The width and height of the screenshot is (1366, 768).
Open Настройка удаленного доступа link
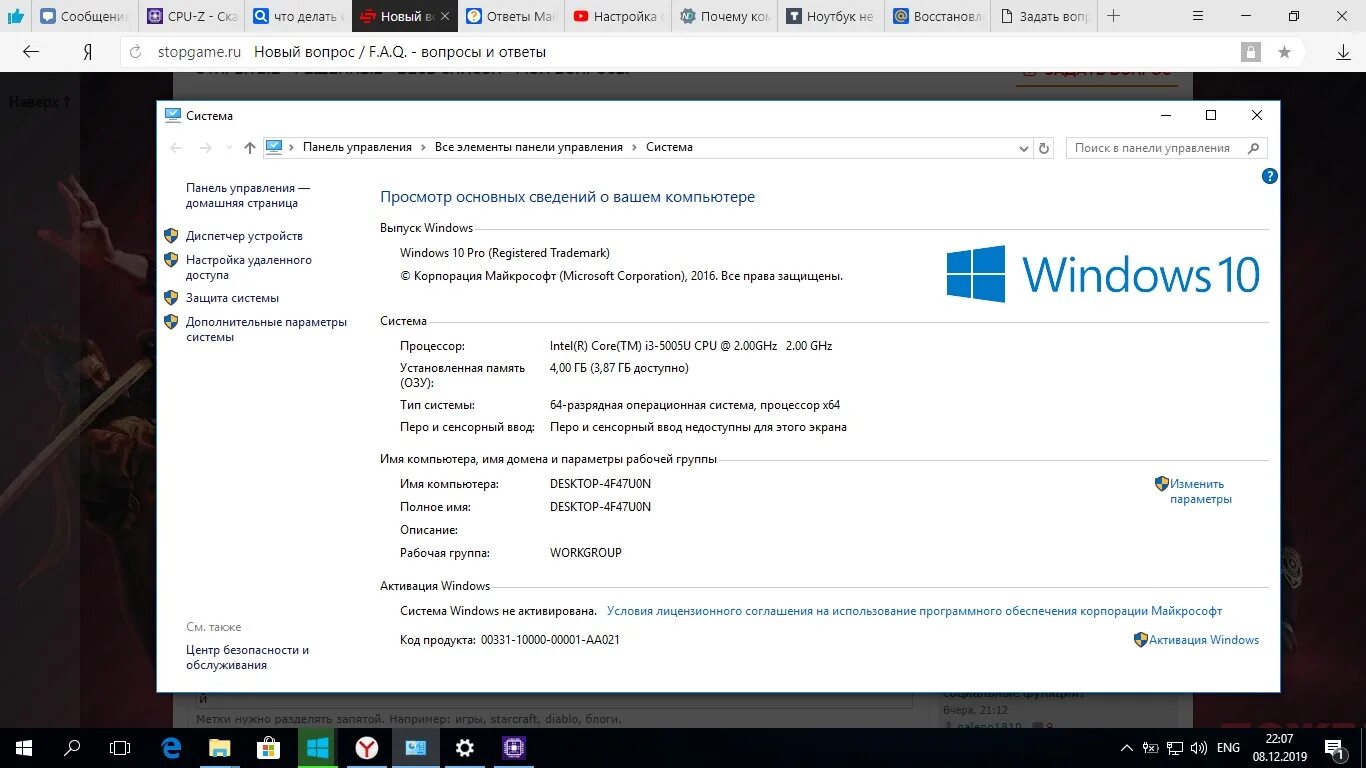click(x=249, y=267)
